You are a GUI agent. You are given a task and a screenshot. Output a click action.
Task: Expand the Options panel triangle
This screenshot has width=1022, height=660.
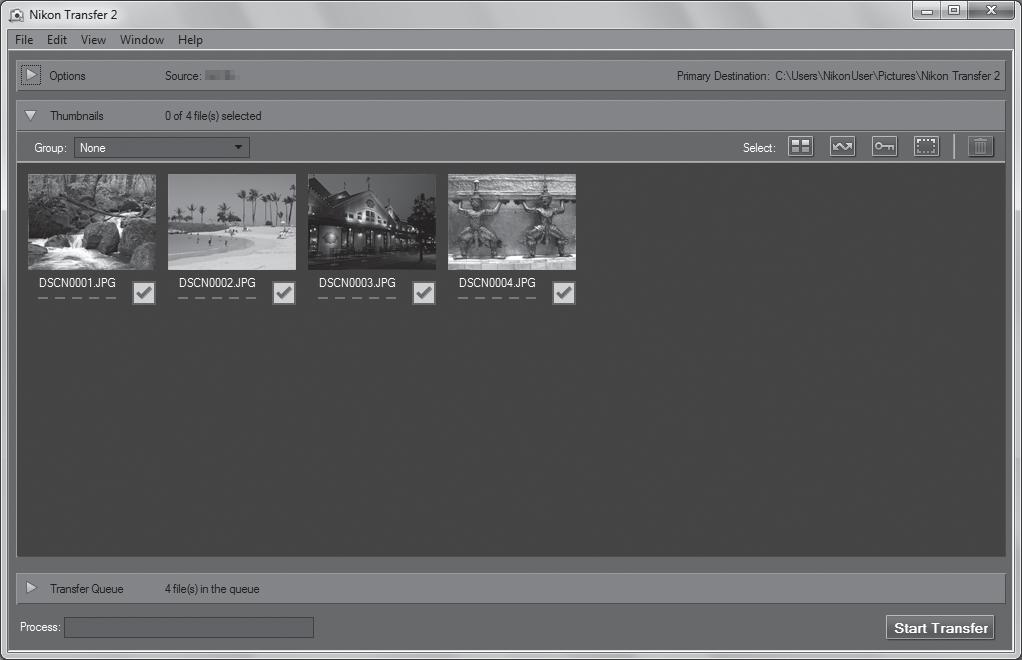(31, 75)
